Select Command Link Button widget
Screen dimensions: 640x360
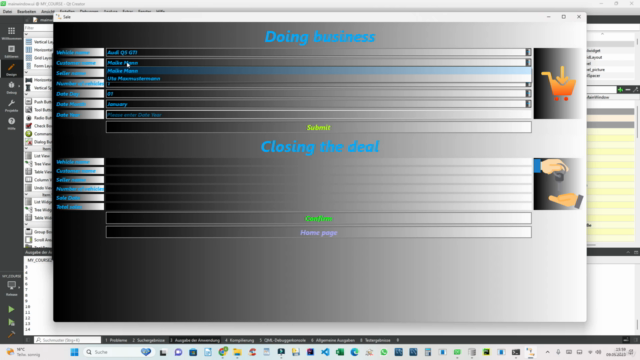point(39,134)
